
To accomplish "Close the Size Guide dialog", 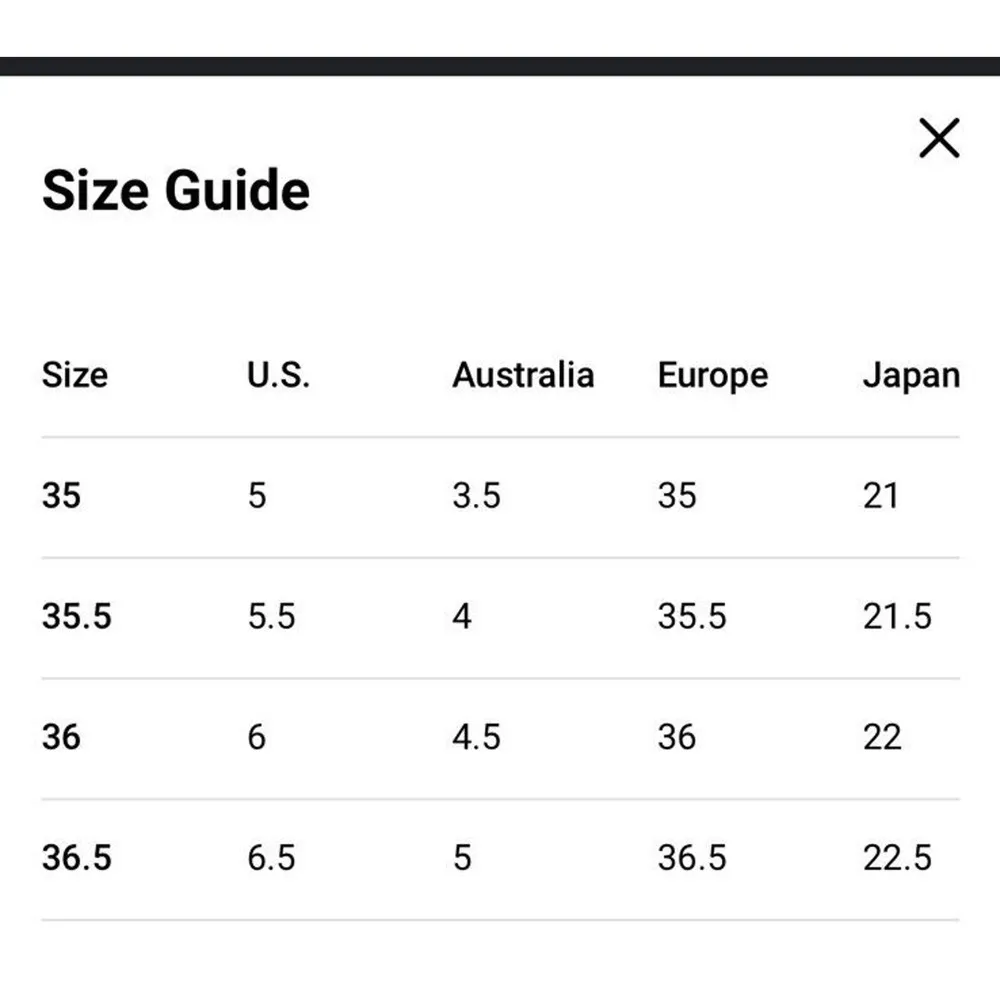I will point(939,138).
